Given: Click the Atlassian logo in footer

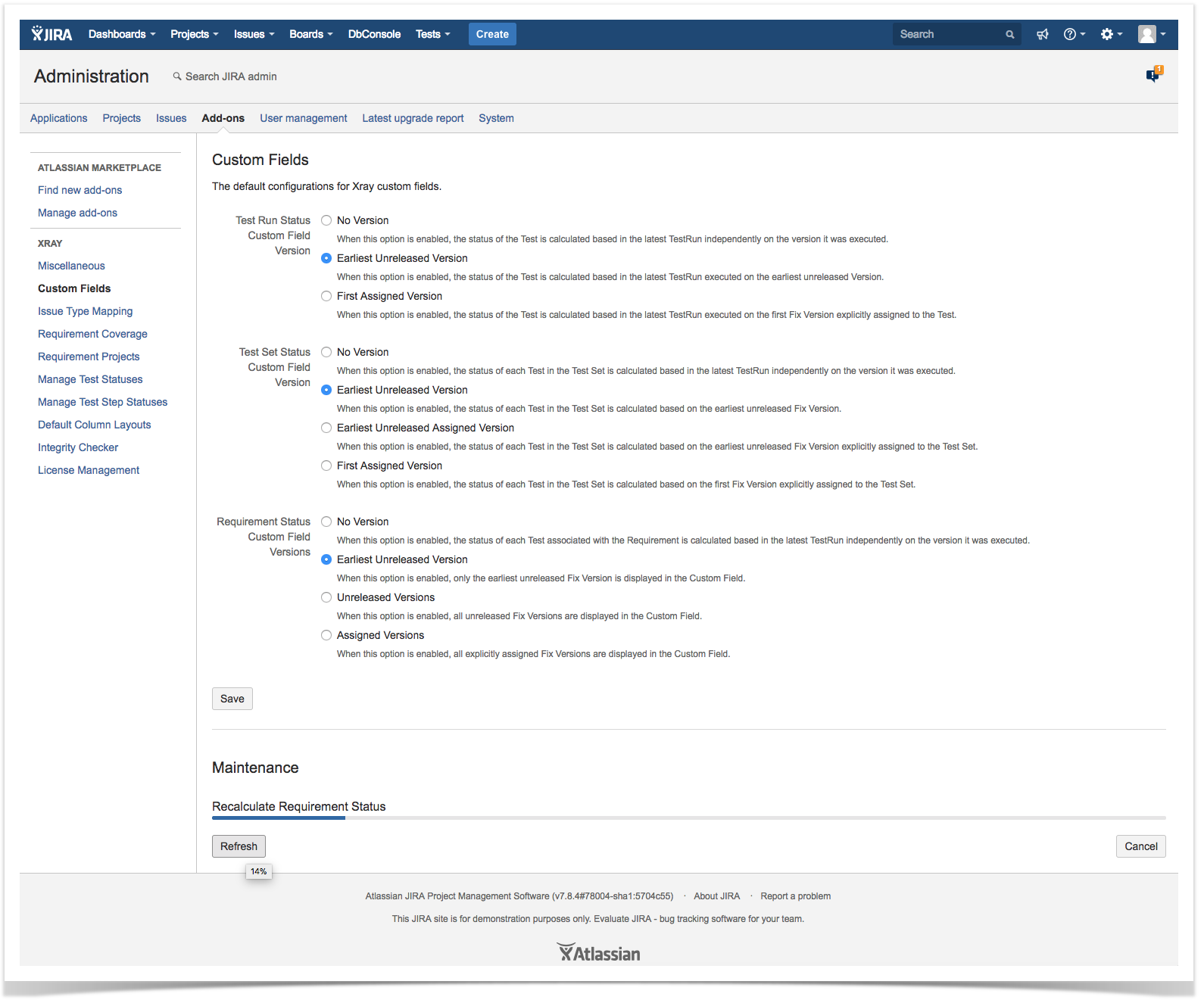Looking at the screenshot, I should 599,952.
